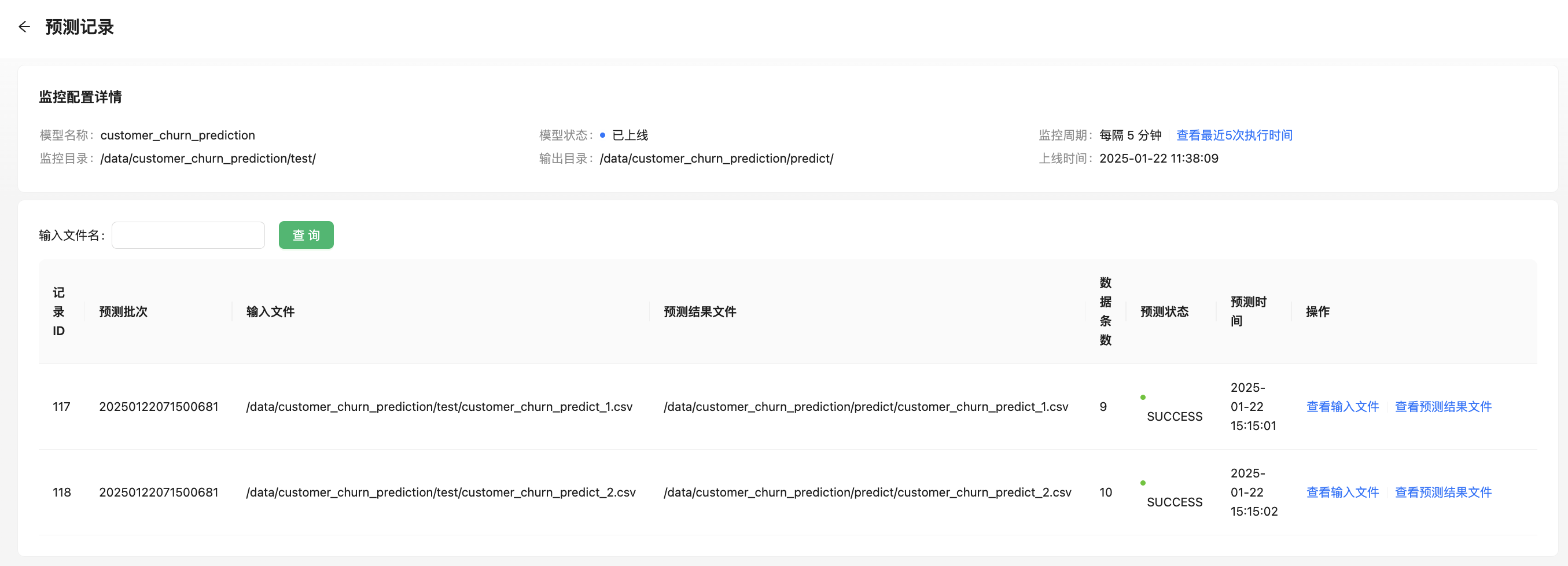Click the blue 已上线 status dot
This screenshot has height=566, width=1568.
click(602, 135)
